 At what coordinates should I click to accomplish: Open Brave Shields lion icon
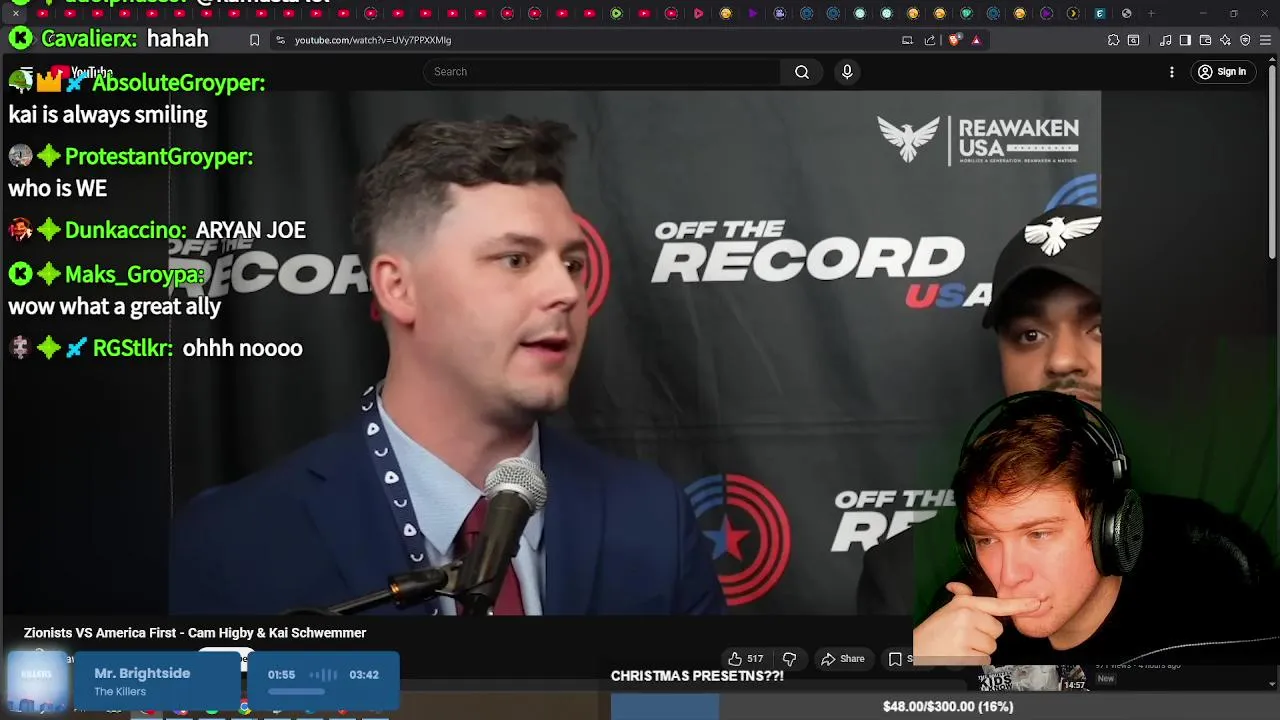pyautogui.click(x=954, y=40)
